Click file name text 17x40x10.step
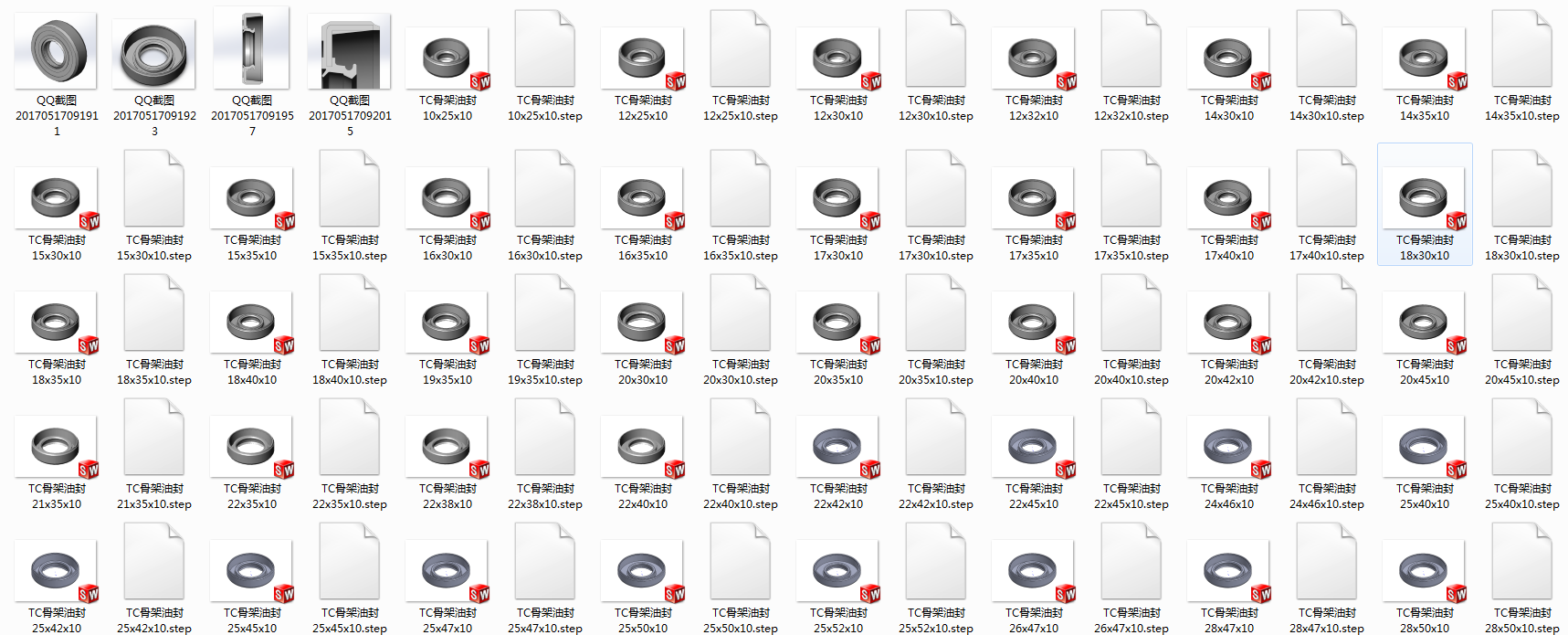The width and height of the screenshot is (1568, 635). point(1327,256)
